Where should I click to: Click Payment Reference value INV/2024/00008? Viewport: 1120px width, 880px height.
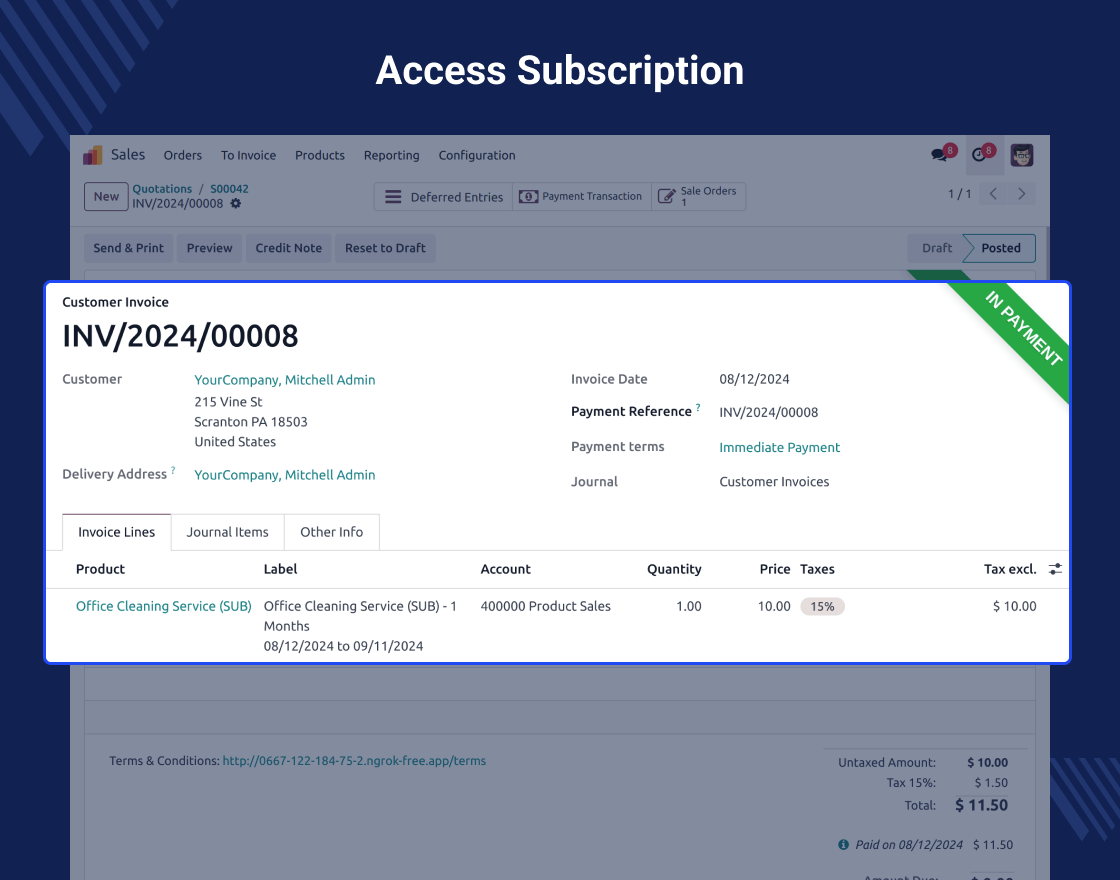(x=769, y=412)
